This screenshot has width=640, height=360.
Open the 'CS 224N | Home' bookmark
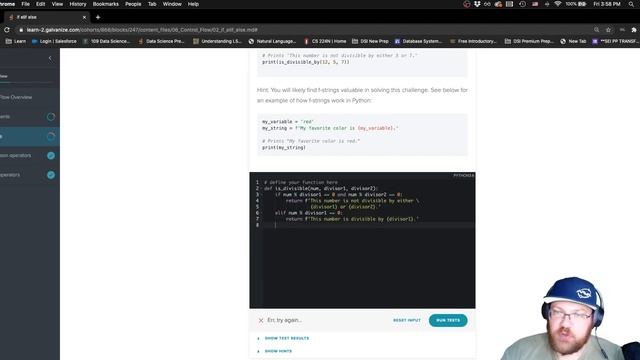tap(325, 41)
